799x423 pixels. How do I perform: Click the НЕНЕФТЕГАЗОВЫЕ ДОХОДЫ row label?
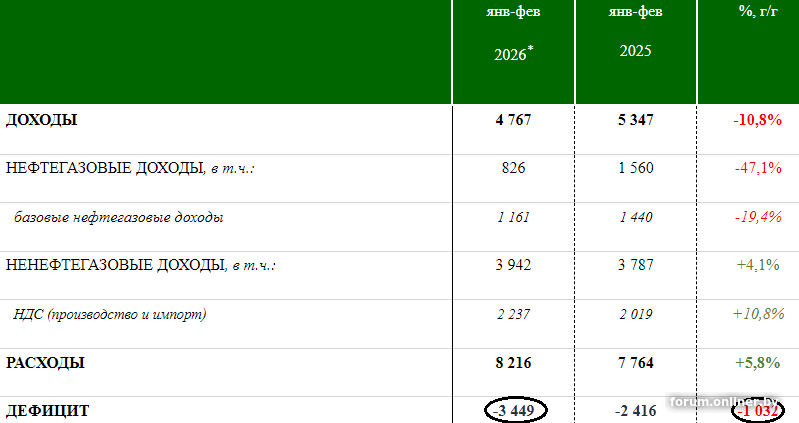(x=114, y=265)
